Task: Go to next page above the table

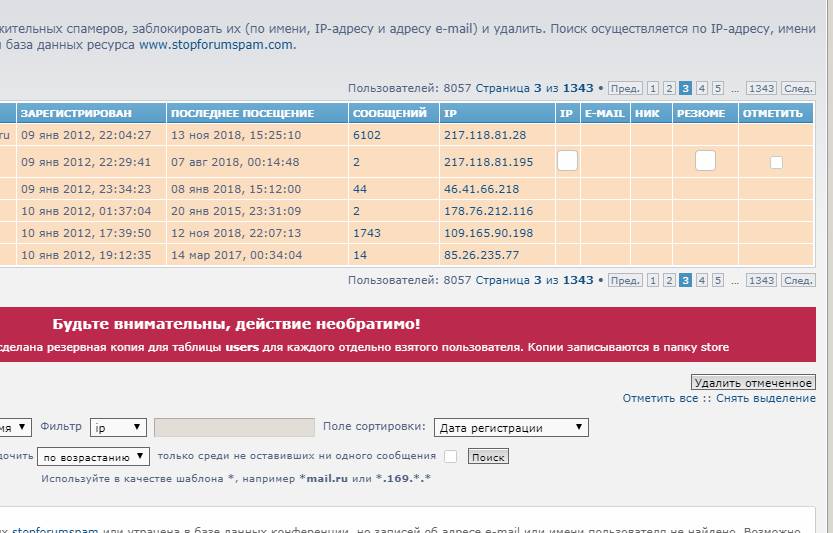Action: 798,88
